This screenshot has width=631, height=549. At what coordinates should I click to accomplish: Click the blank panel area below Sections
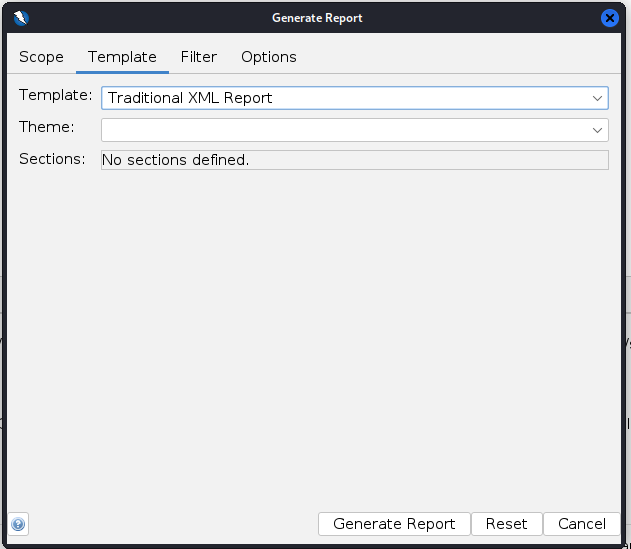tap(315, 330)
